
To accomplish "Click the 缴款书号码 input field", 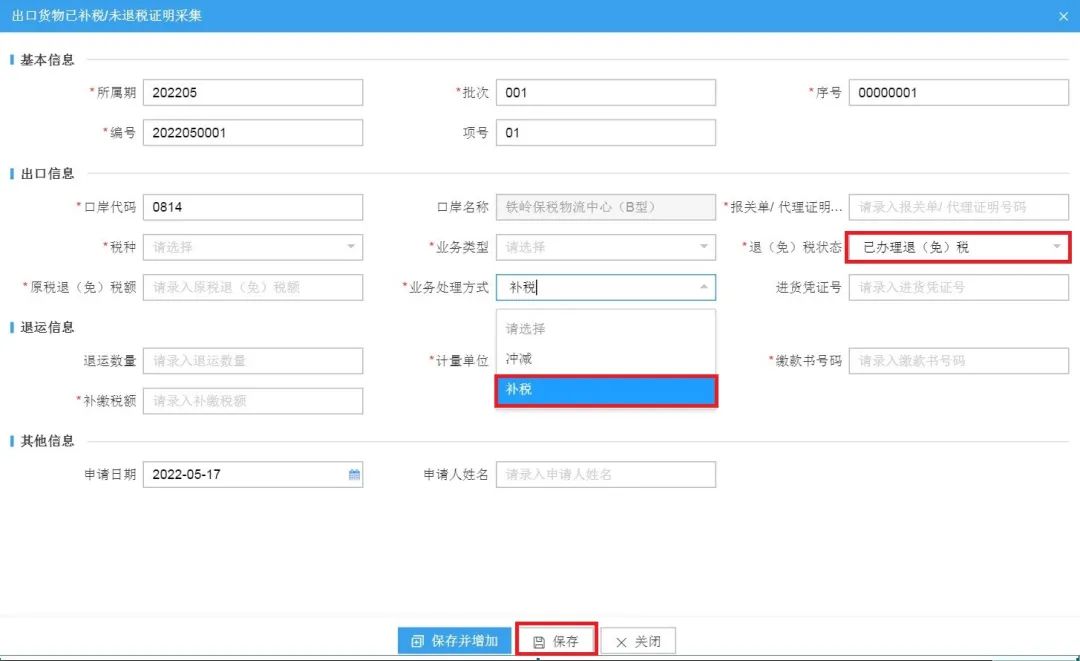I will (x=958, y=361).
